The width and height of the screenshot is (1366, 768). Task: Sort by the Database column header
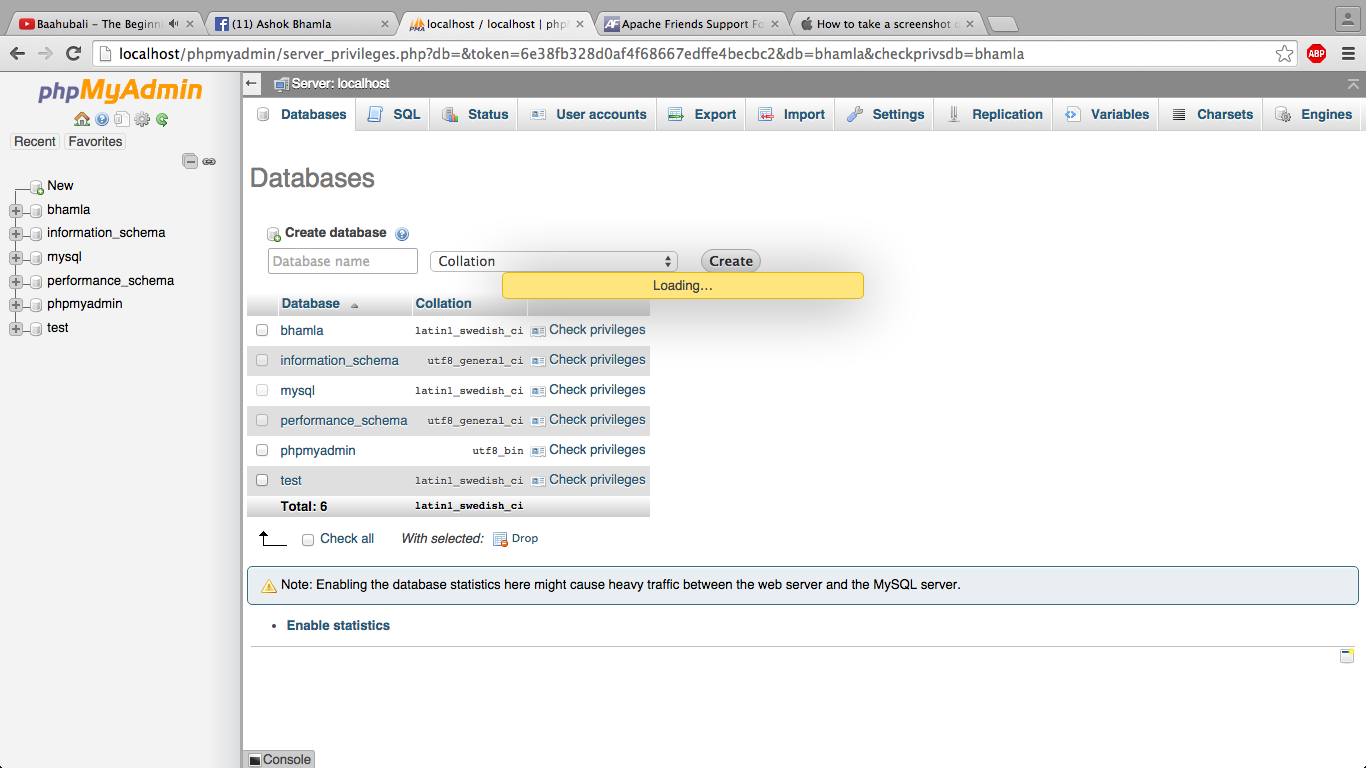pyautogui.click(x=310, y=303)
